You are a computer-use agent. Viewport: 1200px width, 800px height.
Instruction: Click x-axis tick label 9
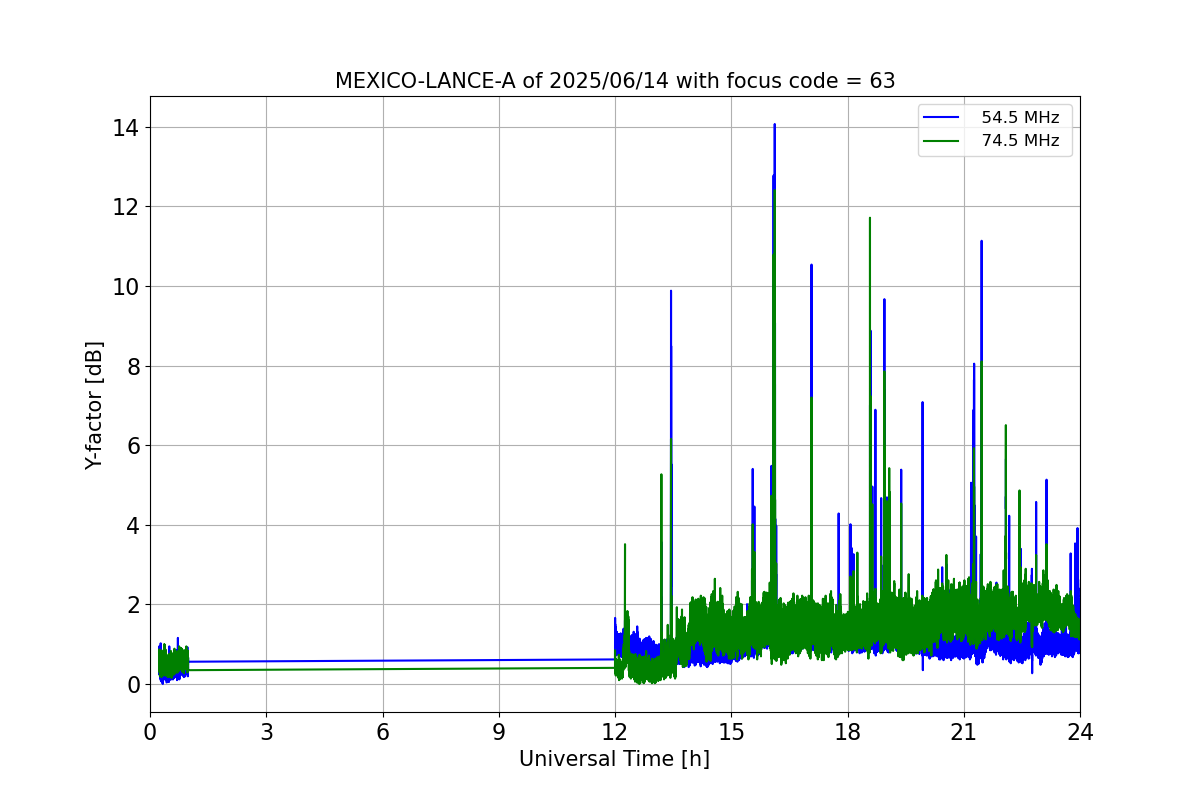coord(499,732)
